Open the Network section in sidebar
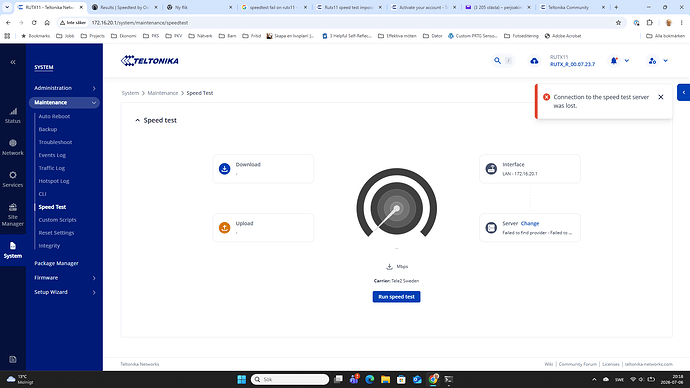The image size is (690, 388). pos(13,147)
